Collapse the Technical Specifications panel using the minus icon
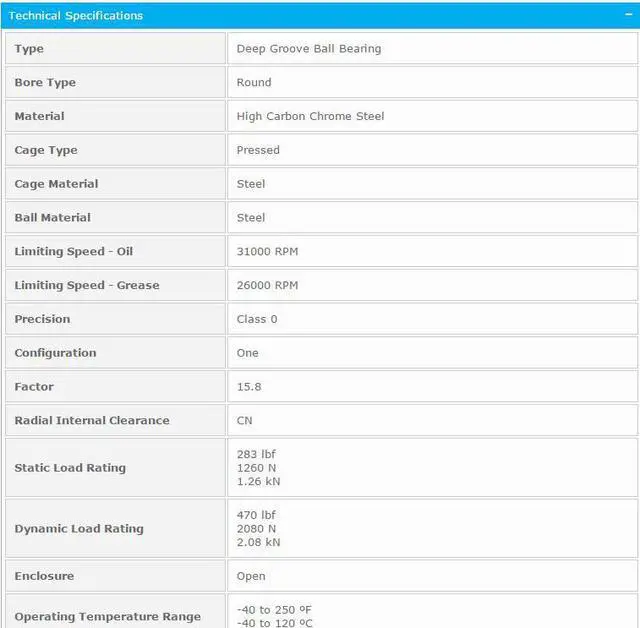Screen dimensions: 640x628 [626, 15]
